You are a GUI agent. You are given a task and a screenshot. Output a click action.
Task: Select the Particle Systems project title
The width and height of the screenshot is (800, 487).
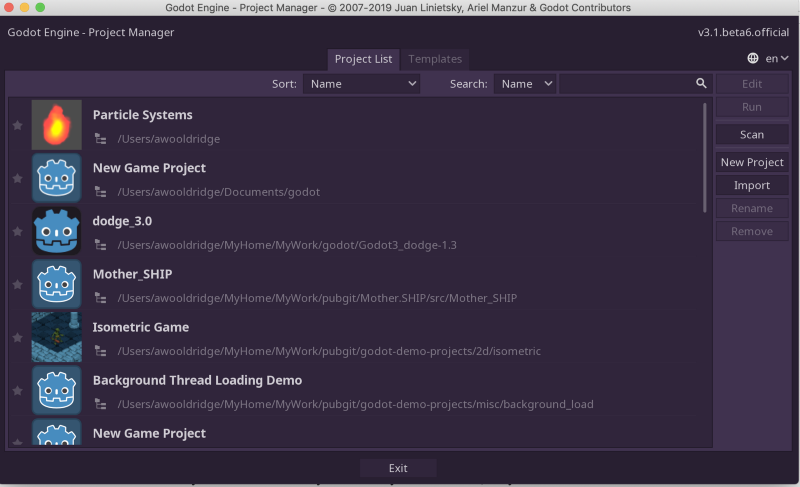click(x=142, y=115)
